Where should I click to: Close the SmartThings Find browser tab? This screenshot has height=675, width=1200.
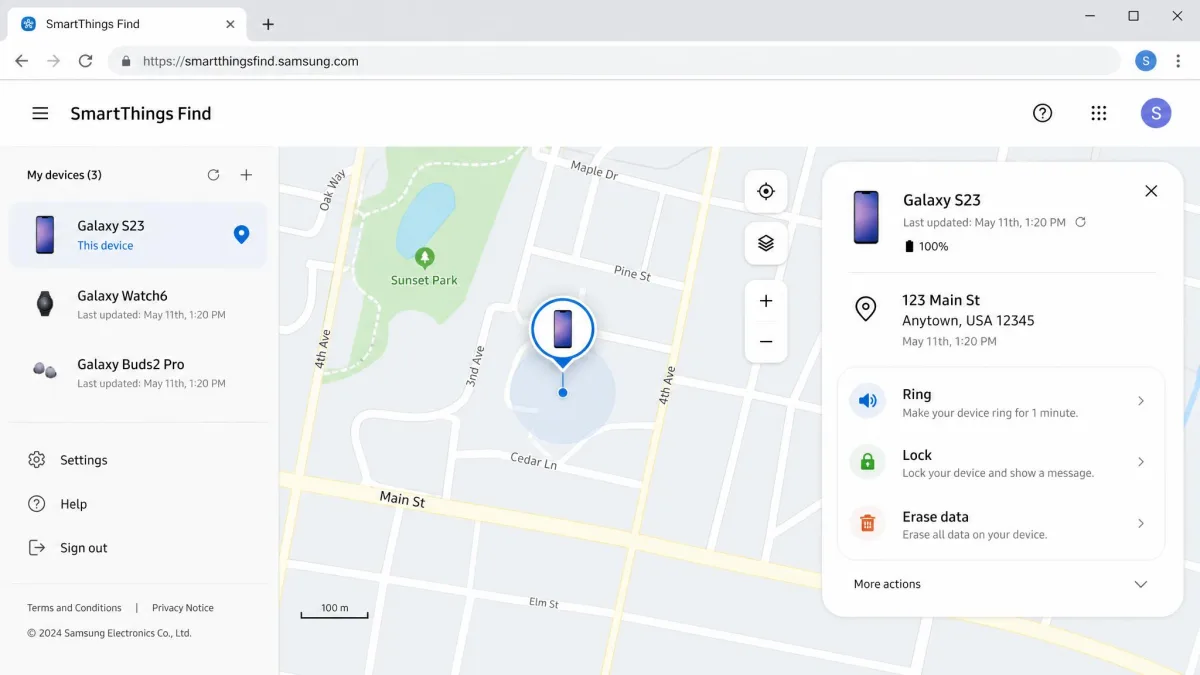231,24
